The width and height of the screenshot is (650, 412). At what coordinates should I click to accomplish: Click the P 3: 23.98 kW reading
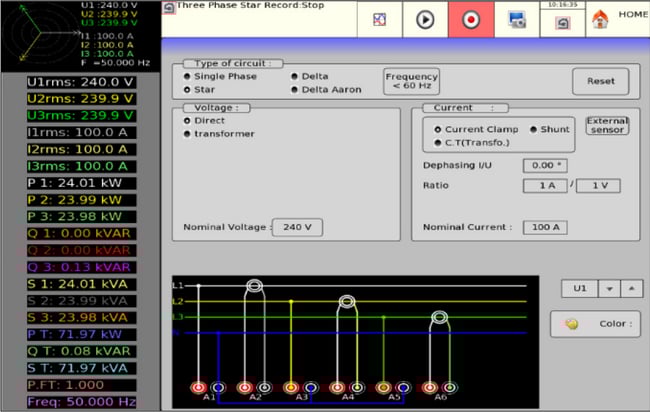[81, 217]
